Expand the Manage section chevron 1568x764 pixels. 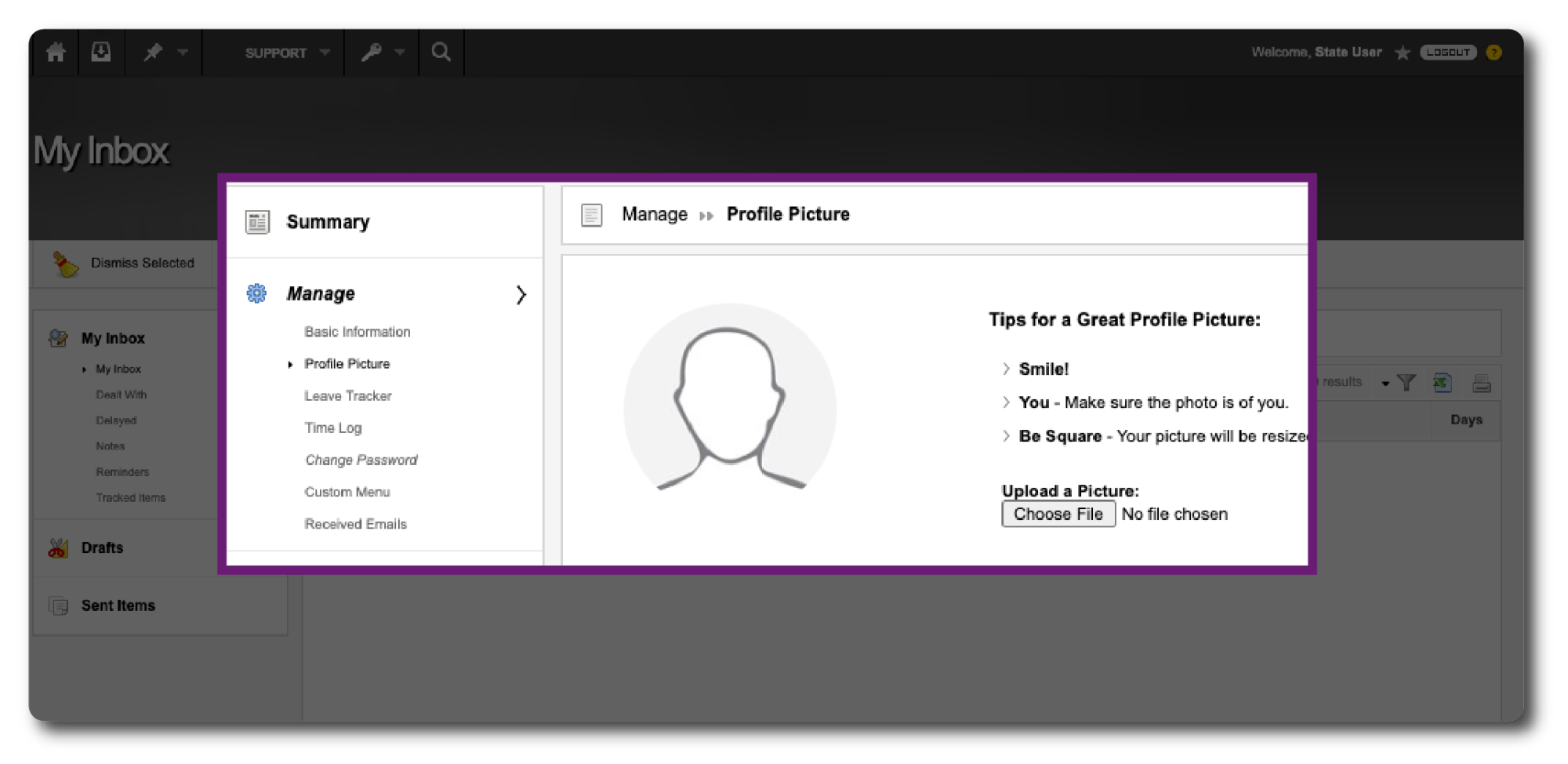point(521,295)
